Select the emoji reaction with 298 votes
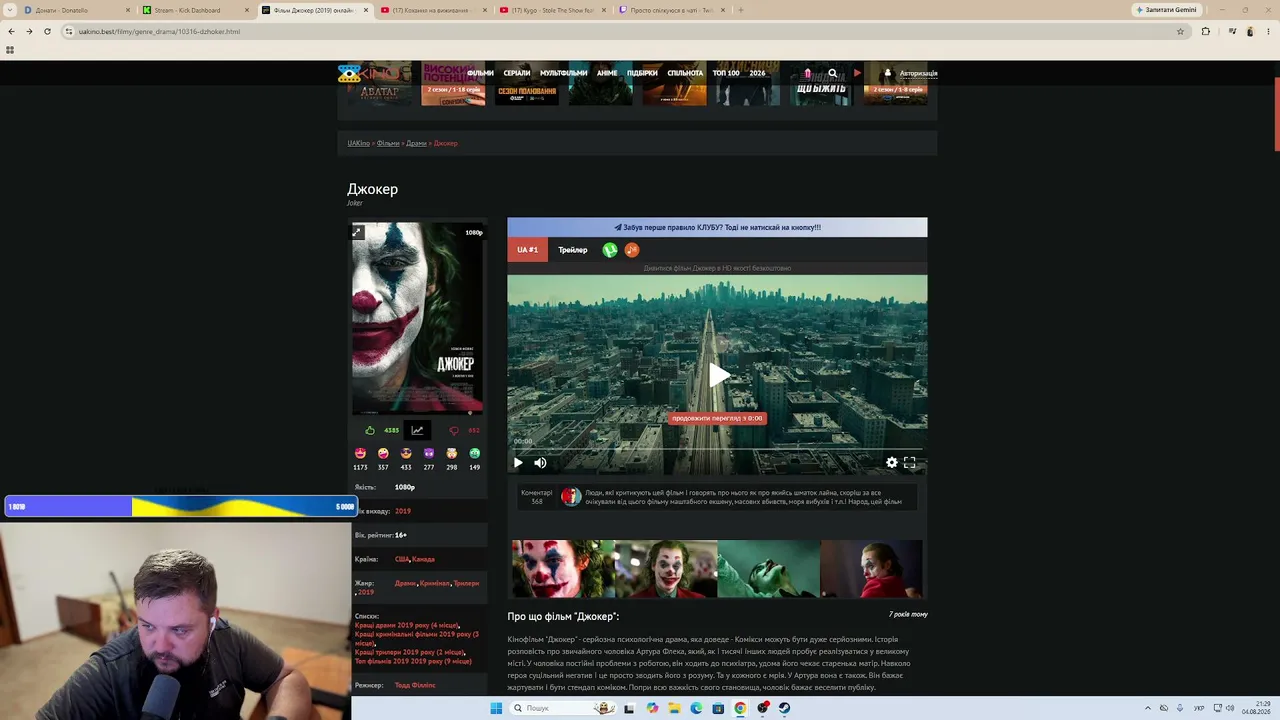The width and height of the screenshot is (1280, 720). point(452,454)
